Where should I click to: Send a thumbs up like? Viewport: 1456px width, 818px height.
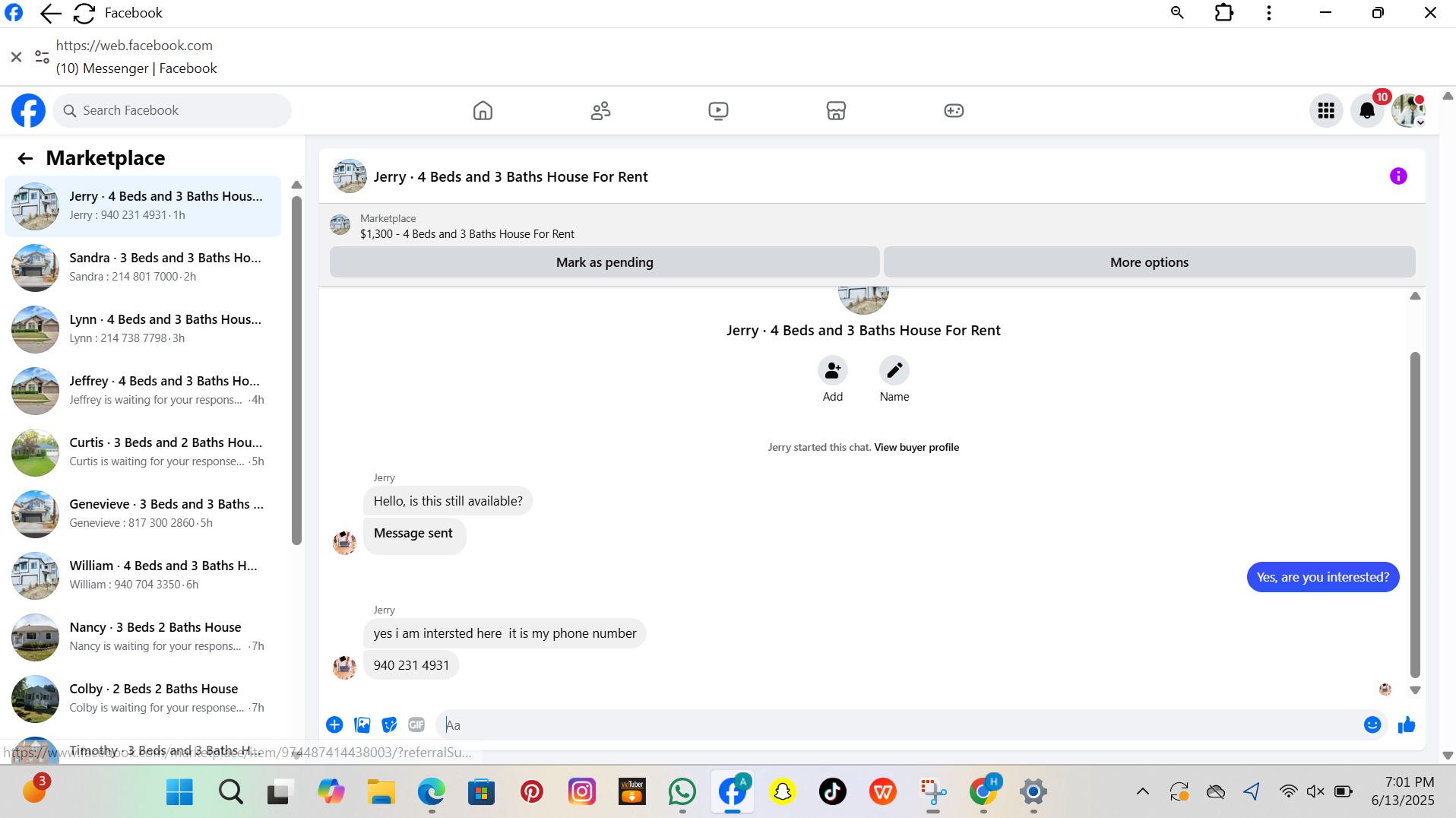coord(1407,725)
